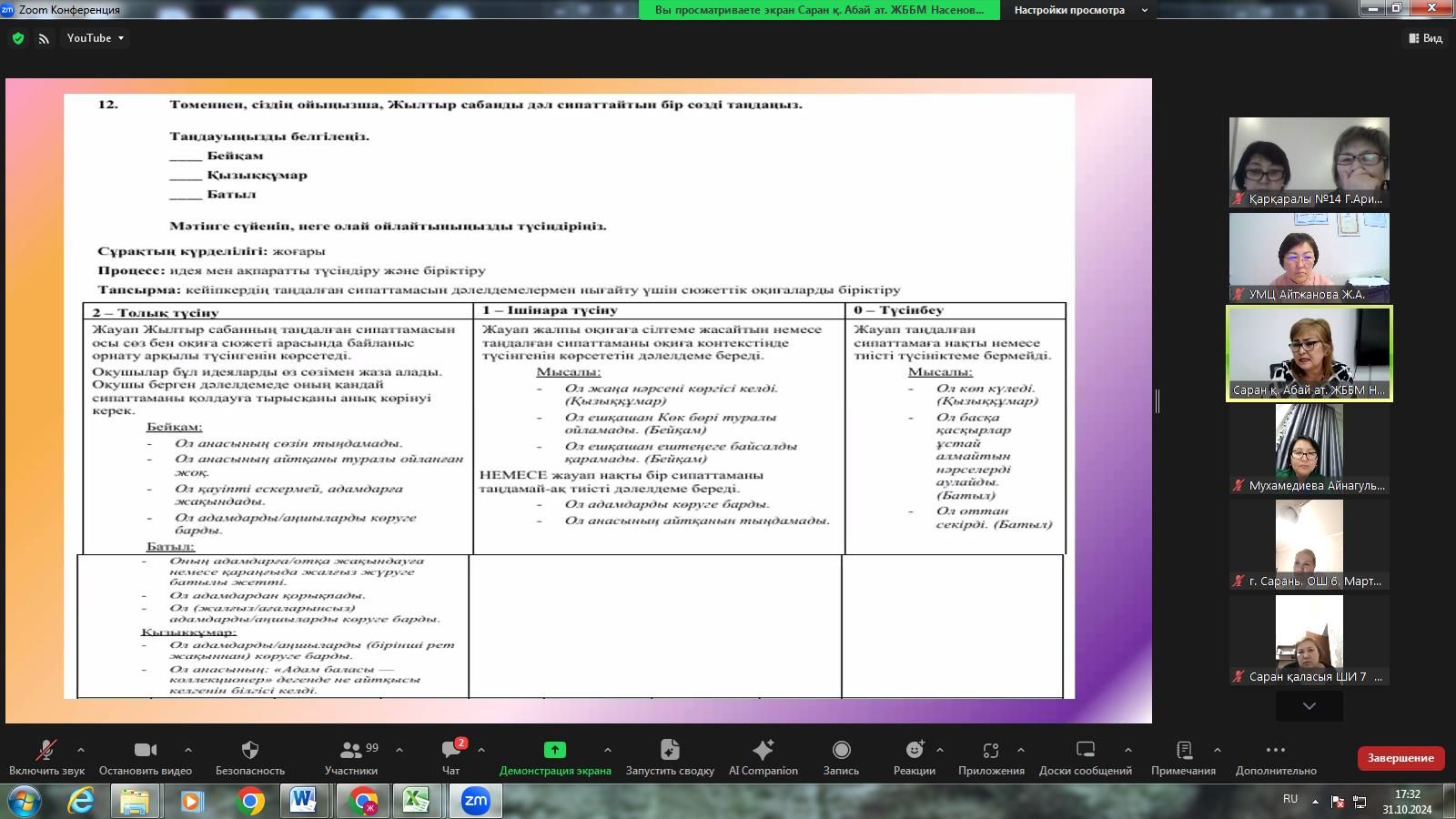Expand the Настройки просмотра dropdown
Image resolution: width=1456 pixels, height=819 pixels.
point(1080,10)
